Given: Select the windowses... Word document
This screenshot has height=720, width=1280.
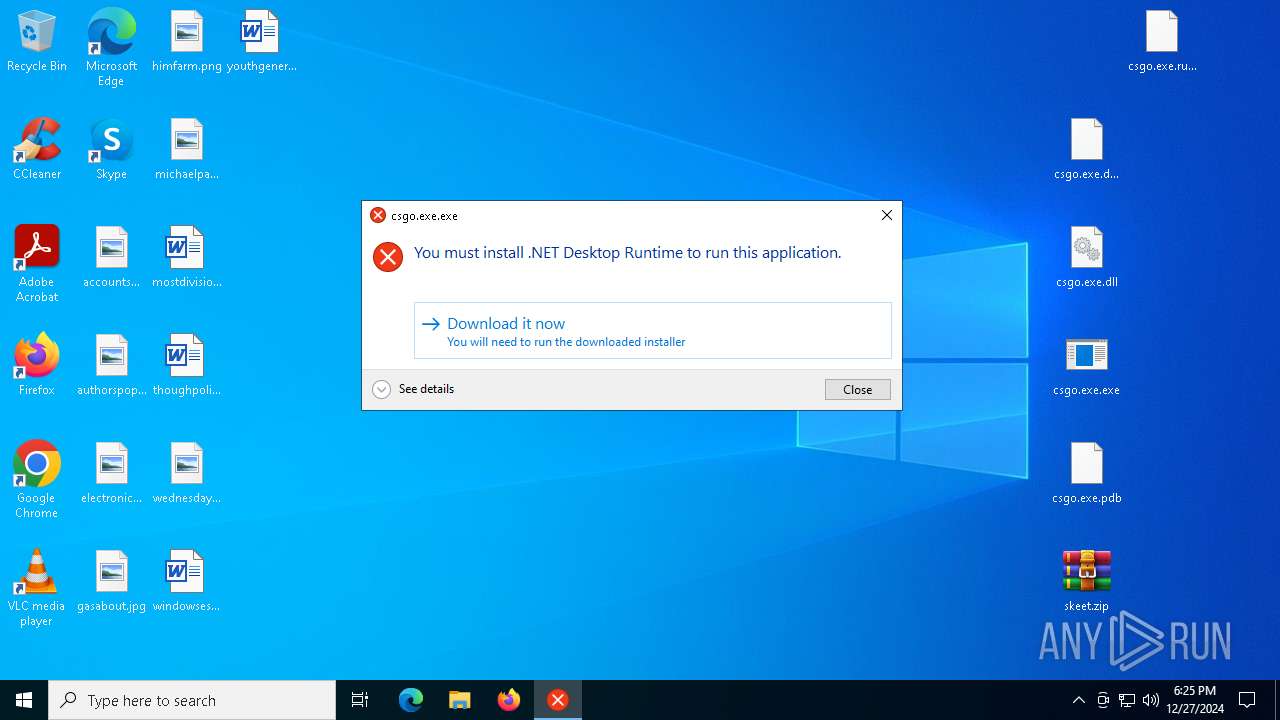Looking at the screenshot, I should (x=187, y=581).
